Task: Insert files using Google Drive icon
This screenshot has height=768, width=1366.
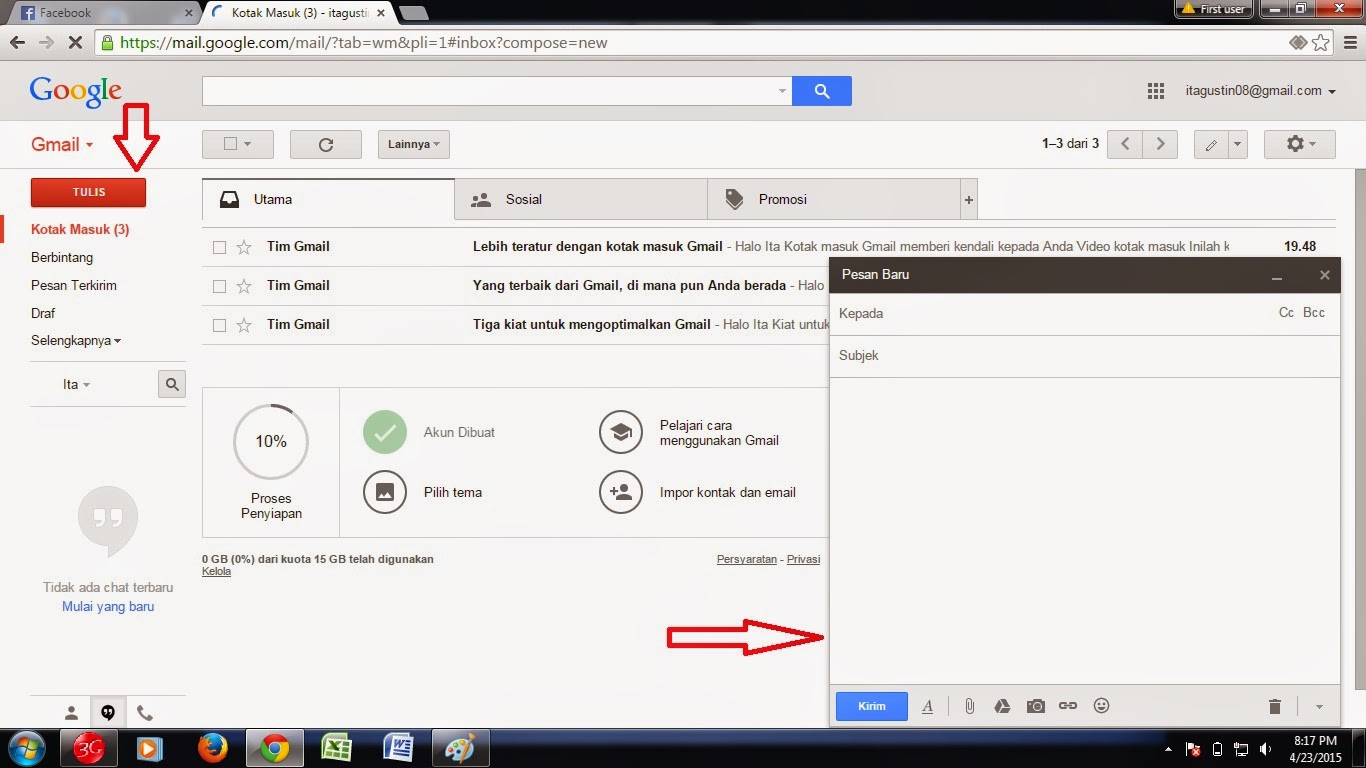Action: [x=1002, y=706]
